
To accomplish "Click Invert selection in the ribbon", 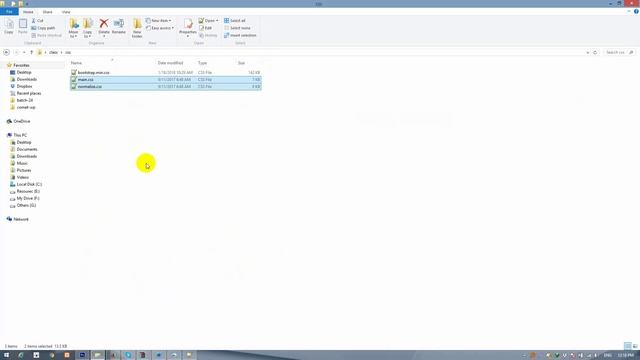I will tap(240, 35).
